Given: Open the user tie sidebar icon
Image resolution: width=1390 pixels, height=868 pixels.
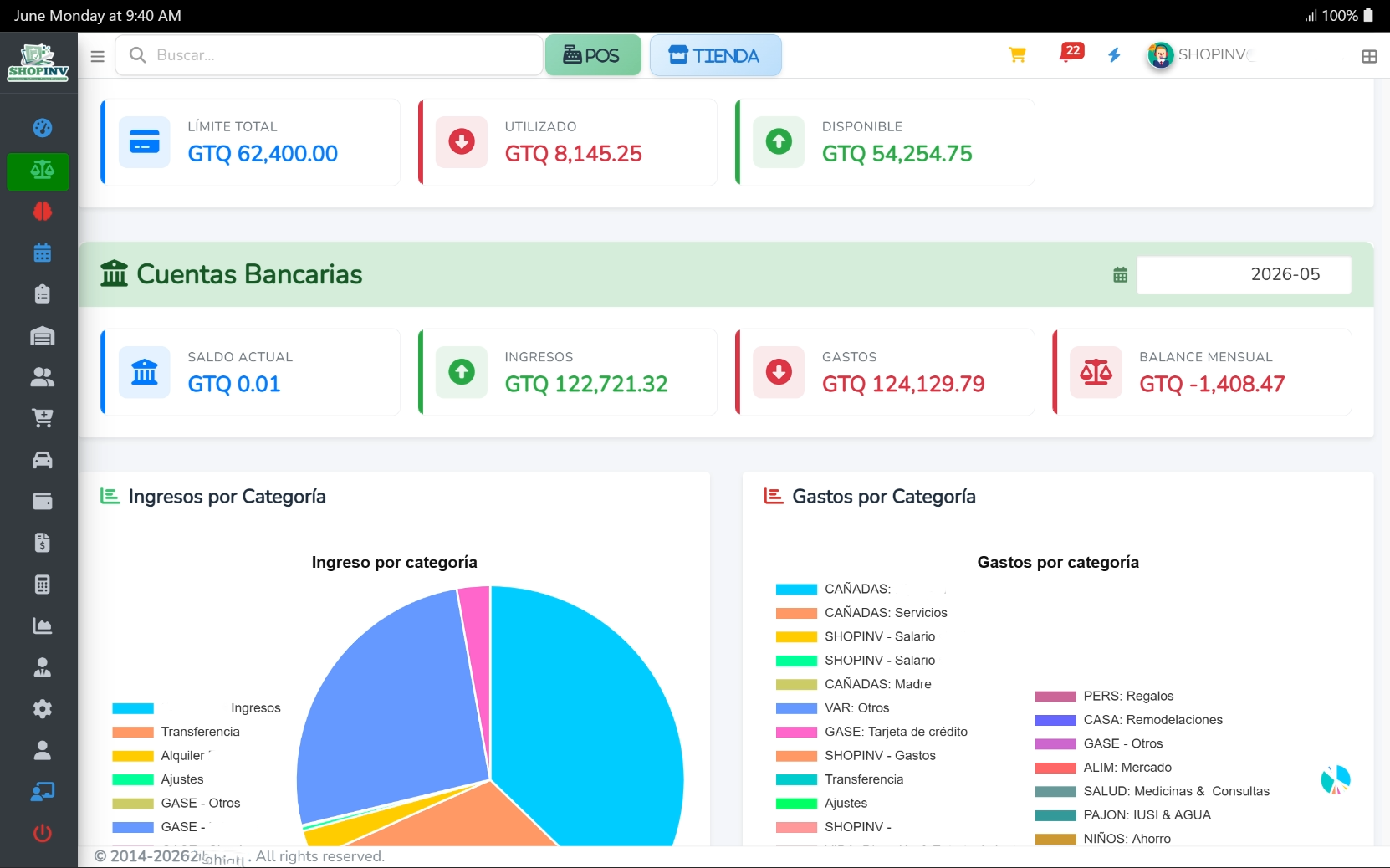Looking at the screenshot, I should coord(42,667).
